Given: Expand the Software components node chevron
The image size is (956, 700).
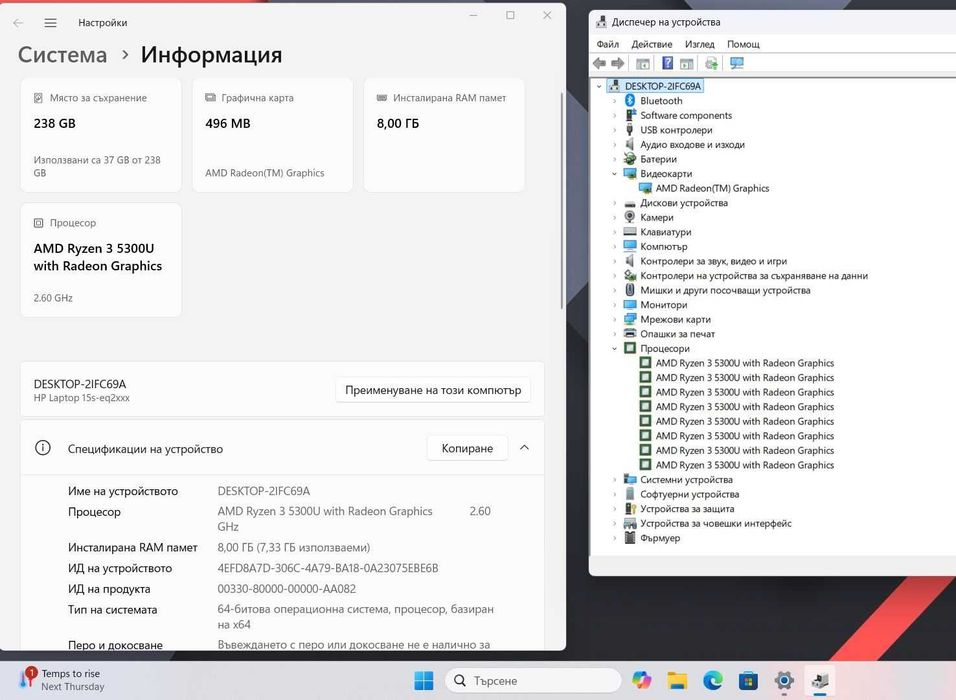Looking at the screenshot, I should tap(614, 115).
